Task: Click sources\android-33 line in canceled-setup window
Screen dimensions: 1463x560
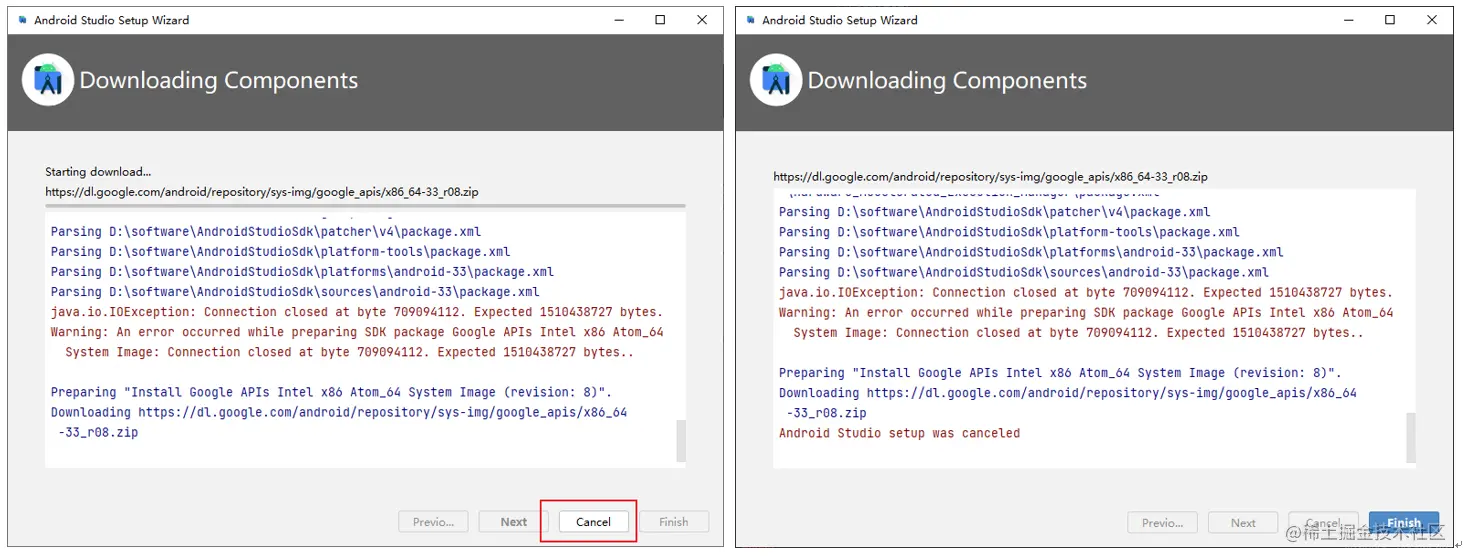Action: click(1024, 272)
